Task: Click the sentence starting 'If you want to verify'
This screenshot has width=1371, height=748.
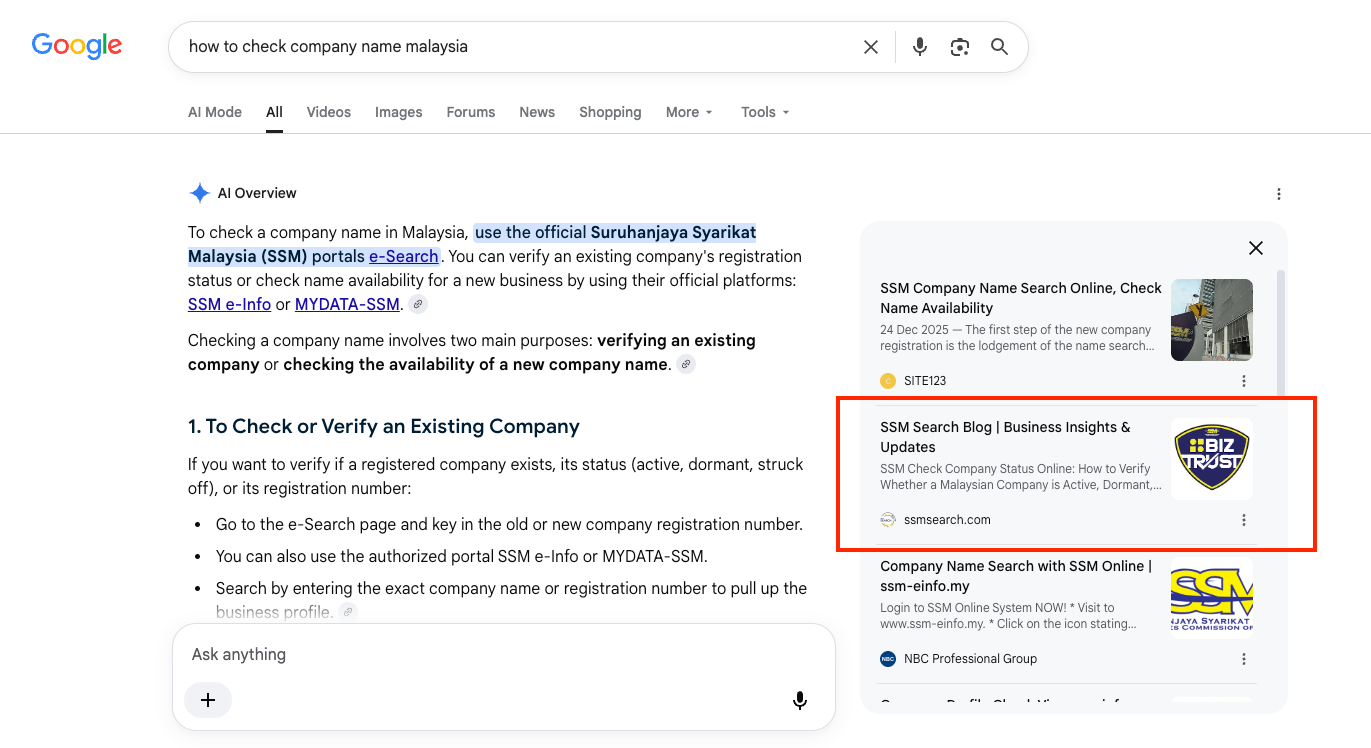Action: click(496, 476)
